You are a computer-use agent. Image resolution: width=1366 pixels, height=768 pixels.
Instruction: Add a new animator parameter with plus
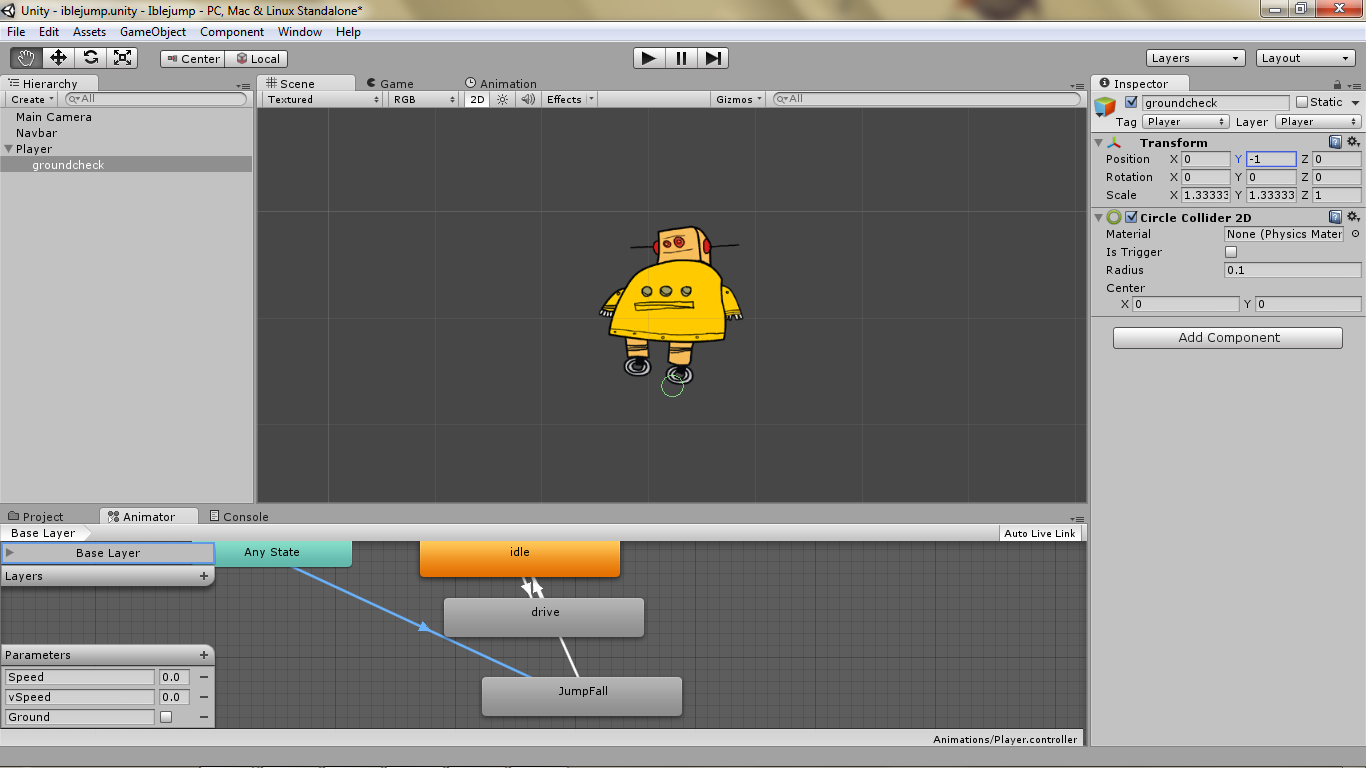[204, 655]
